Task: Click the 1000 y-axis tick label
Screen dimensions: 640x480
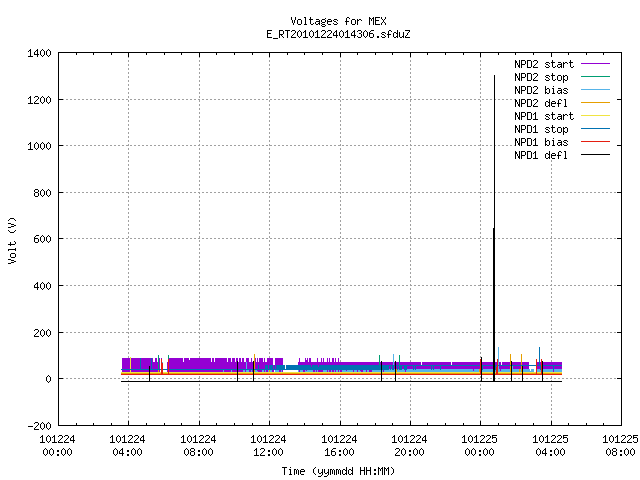Action: click(39, 146)
